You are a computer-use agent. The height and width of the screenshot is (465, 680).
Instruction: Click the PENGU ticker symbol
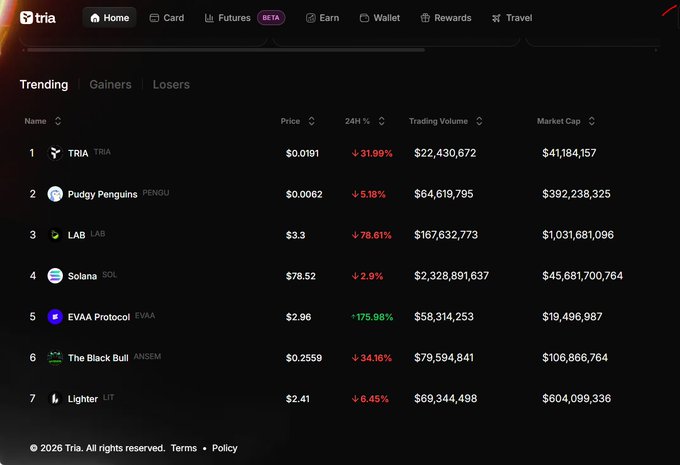click(x=156, y=193)
